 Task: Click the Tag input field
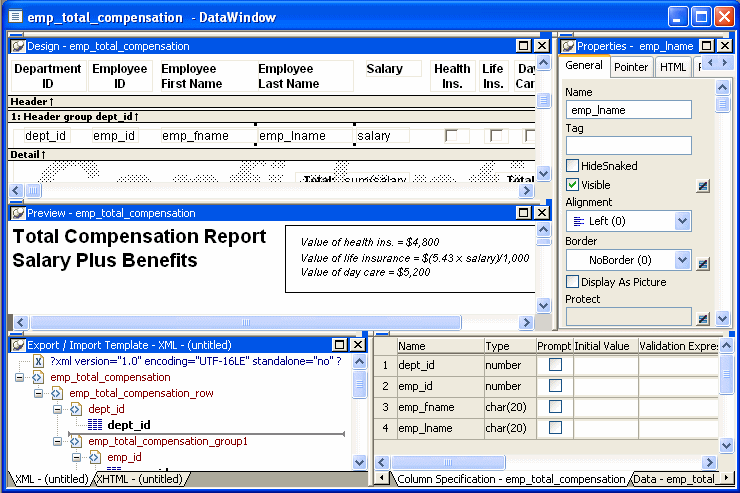pos(628,146)
